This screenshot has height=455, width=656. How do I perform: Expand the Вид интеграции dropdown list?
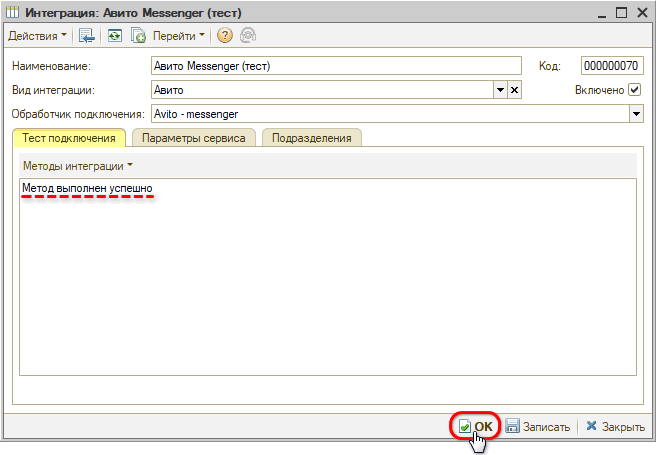(x=500, y=90)
